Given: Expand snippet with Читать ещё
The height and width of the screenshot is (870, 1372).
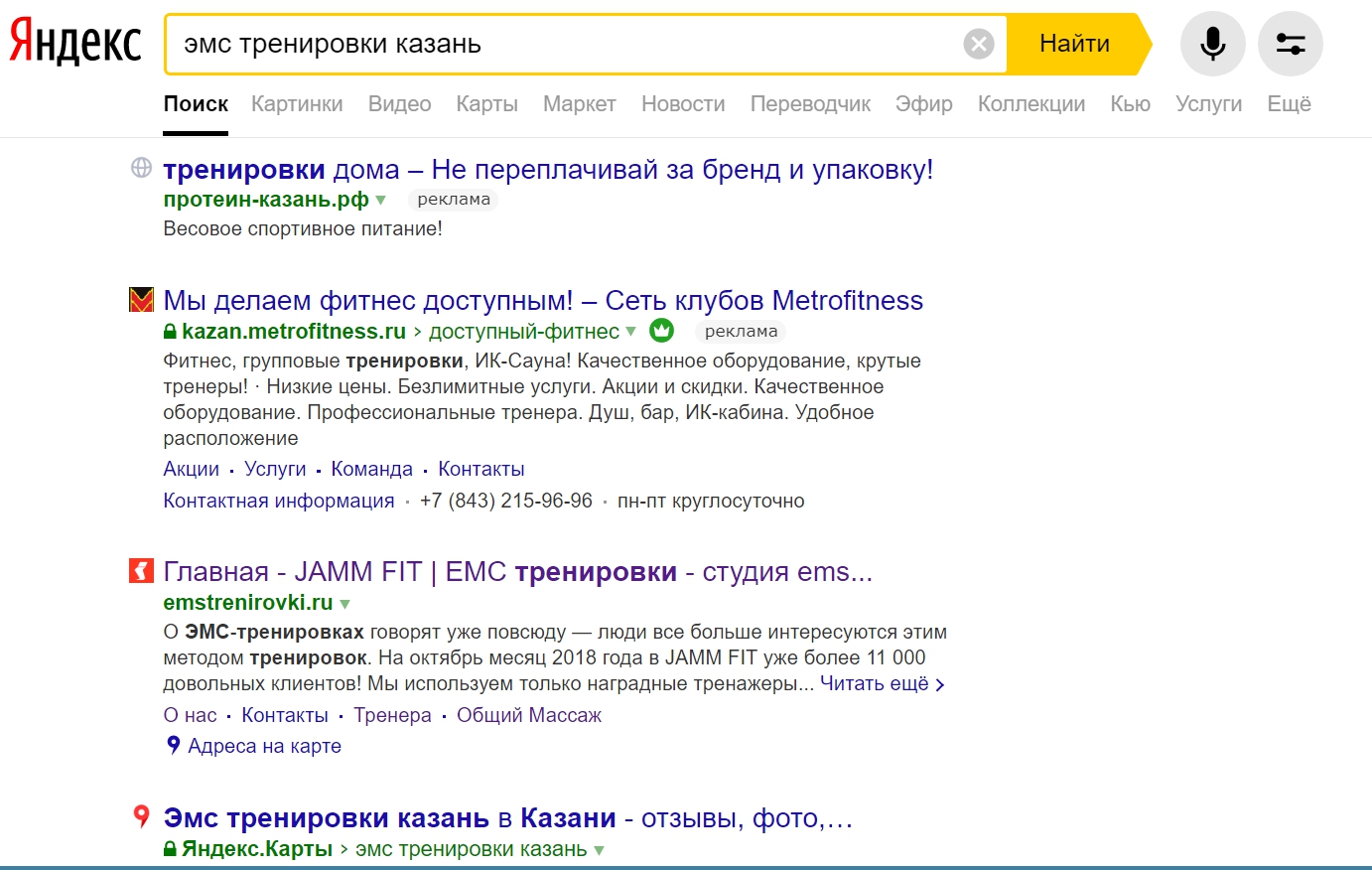Looking at the screenshot, I should (x=882, y=683).
